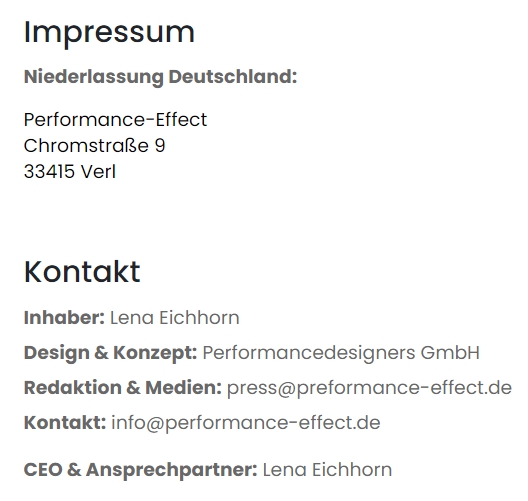Click the word Verl

tap(98, 172)
